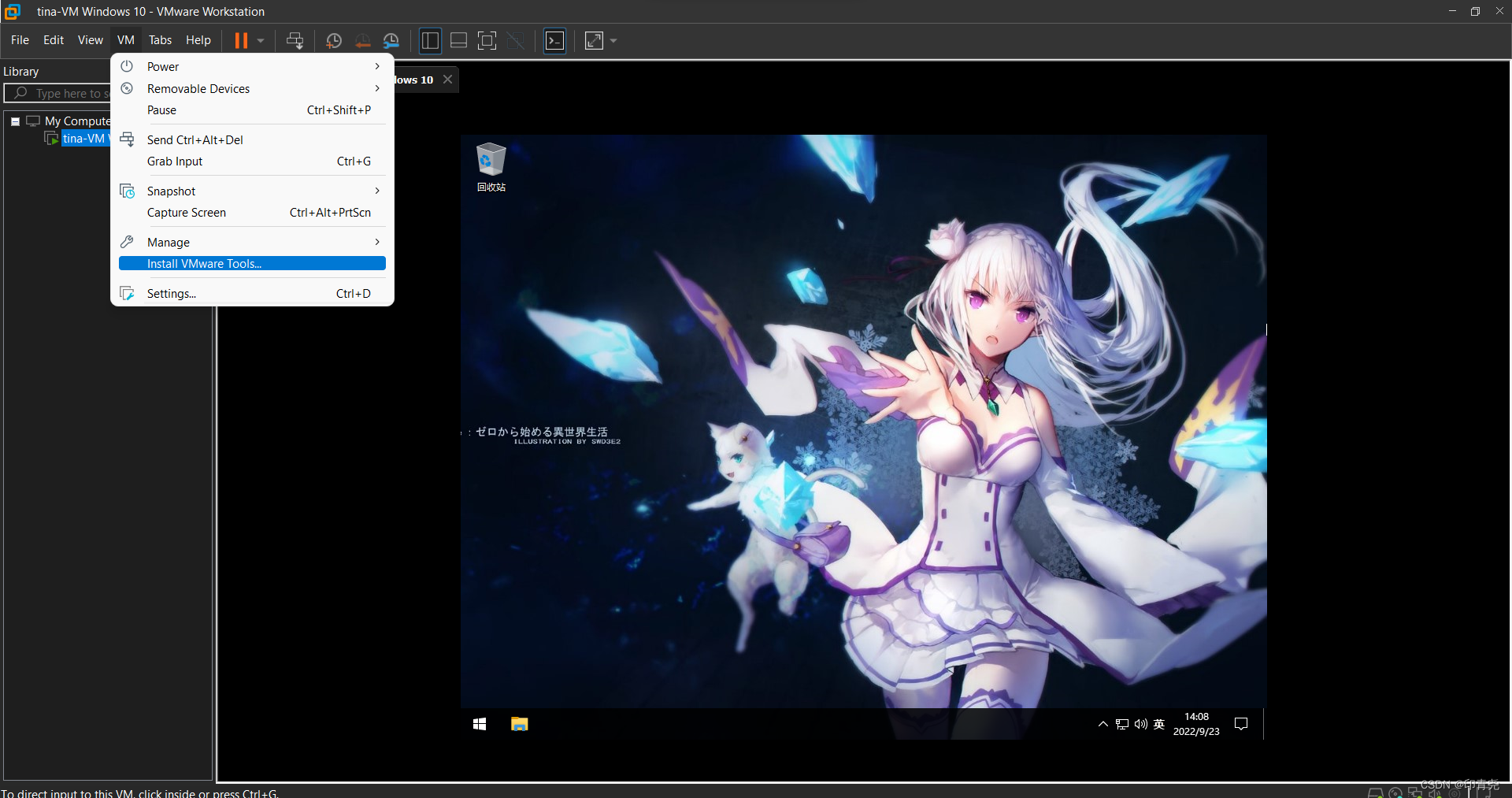The image size is (1512, 798).
Task: Click the guest Show Desktop strip
Action: pyautogui.click(x=1264, y=724)
